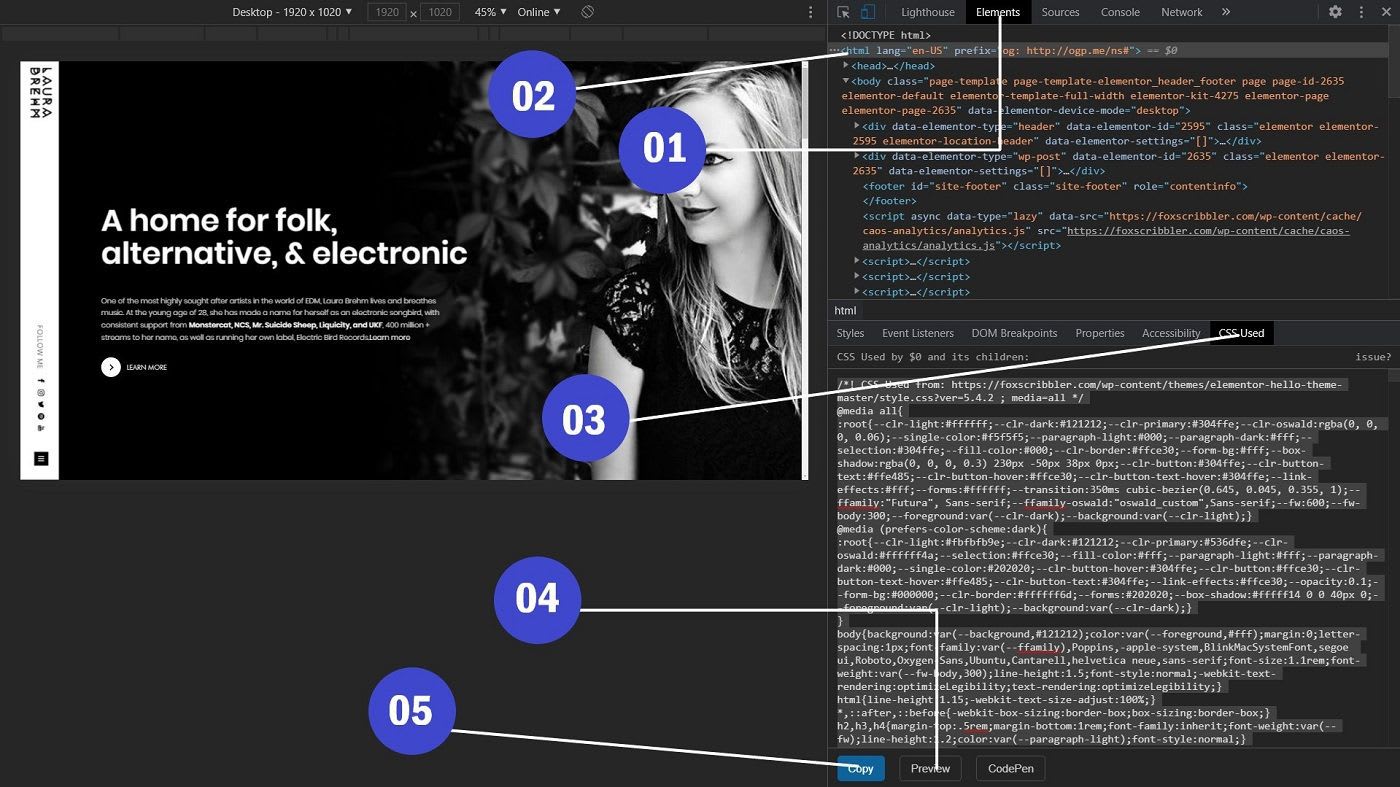Click the Preview button

pos(930,768)
